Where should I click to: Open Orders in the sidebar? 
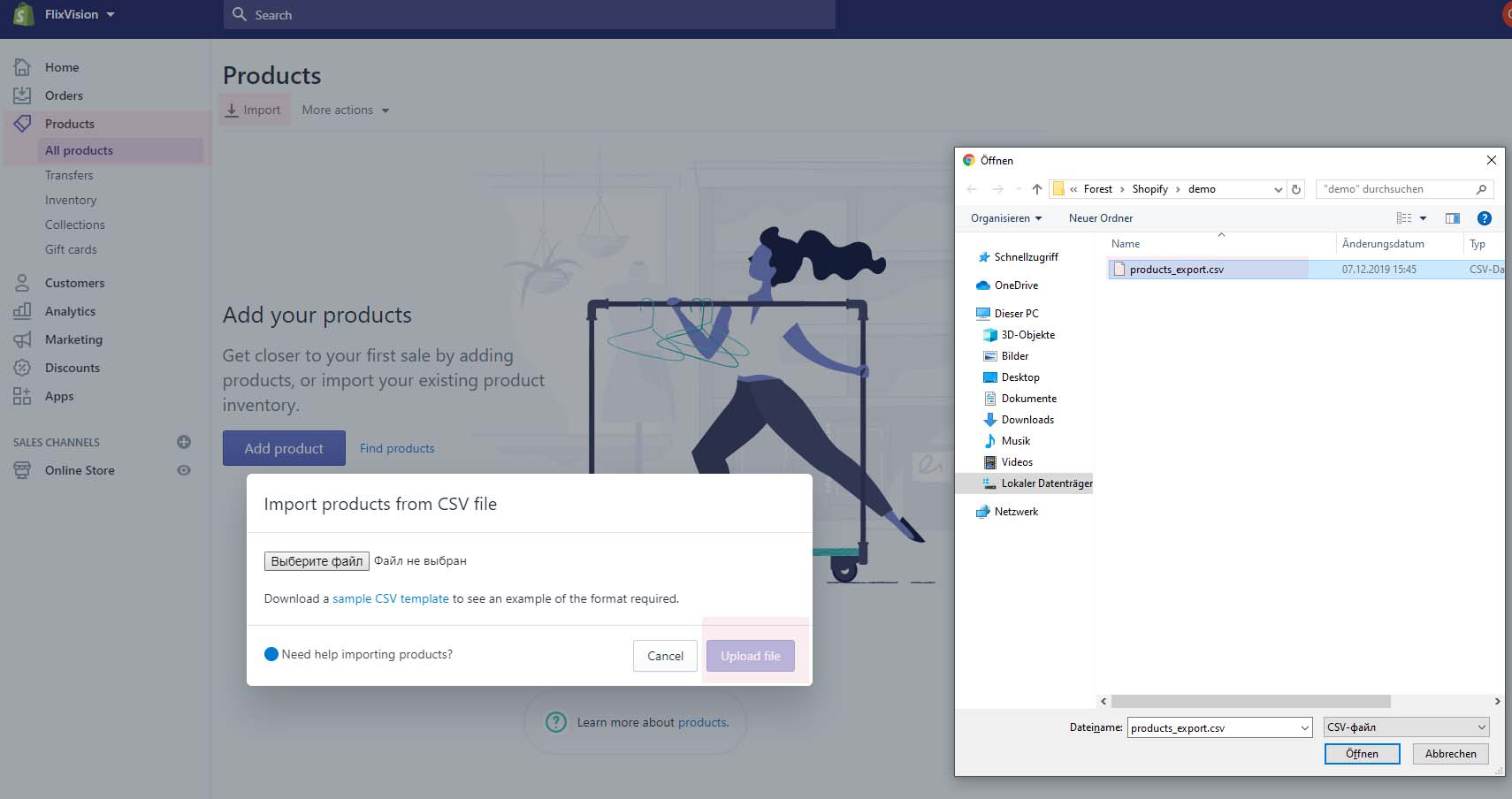point(64,95)
